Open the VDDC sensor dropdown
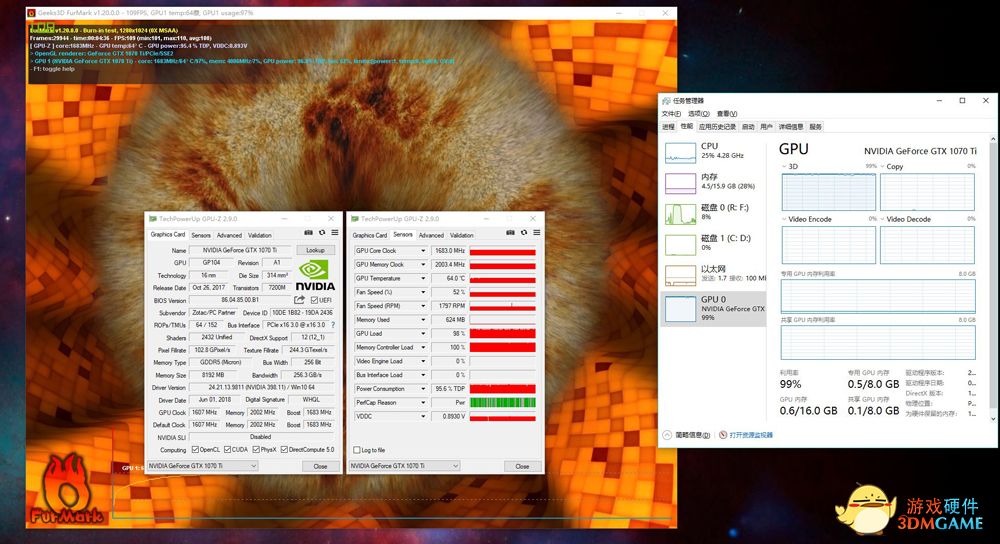Viewport: 1000px width, 544px height. tap(423, 416)
